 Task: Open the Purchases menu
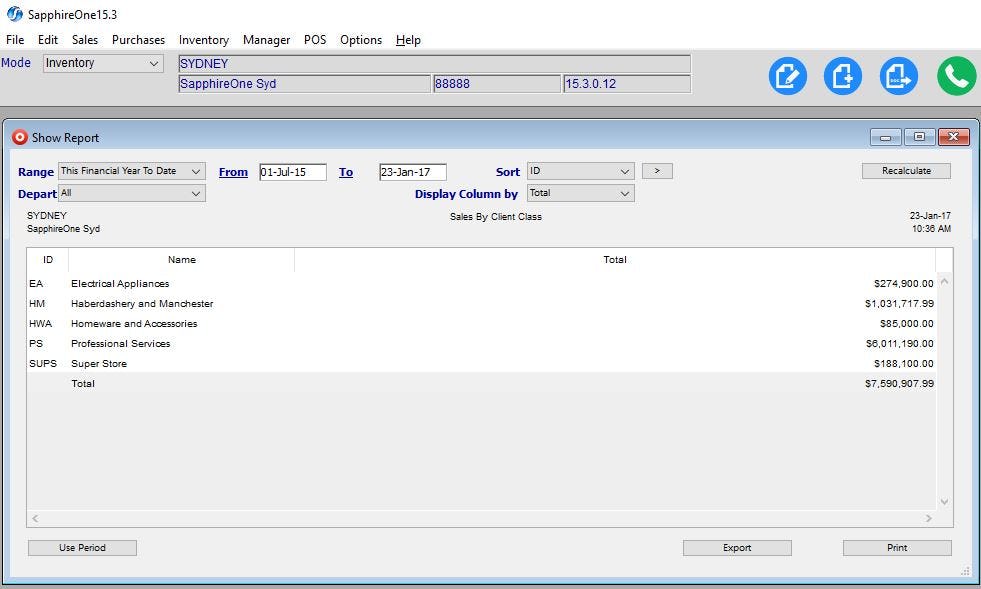138,39
